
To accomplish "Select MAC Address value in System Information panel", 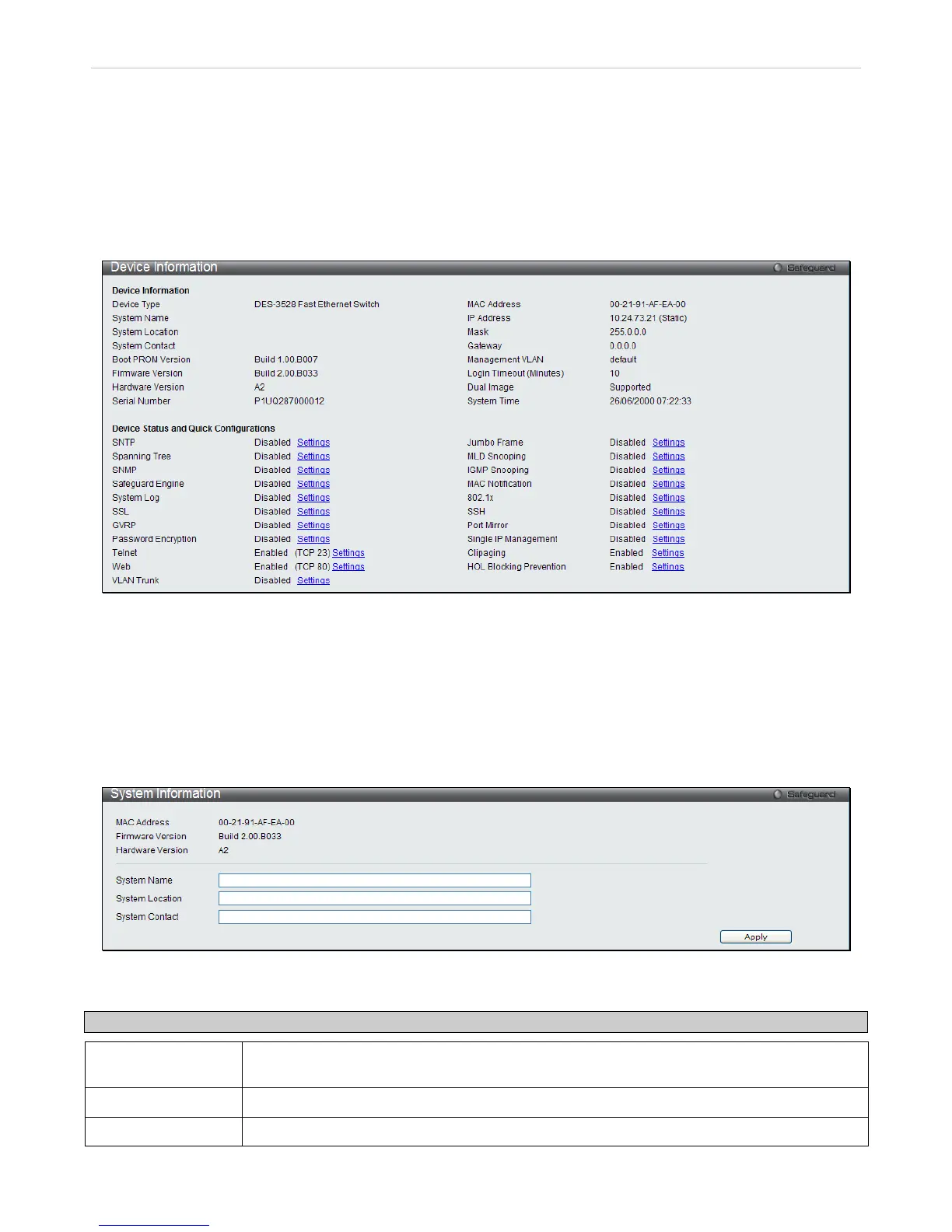I will point(257,822).
